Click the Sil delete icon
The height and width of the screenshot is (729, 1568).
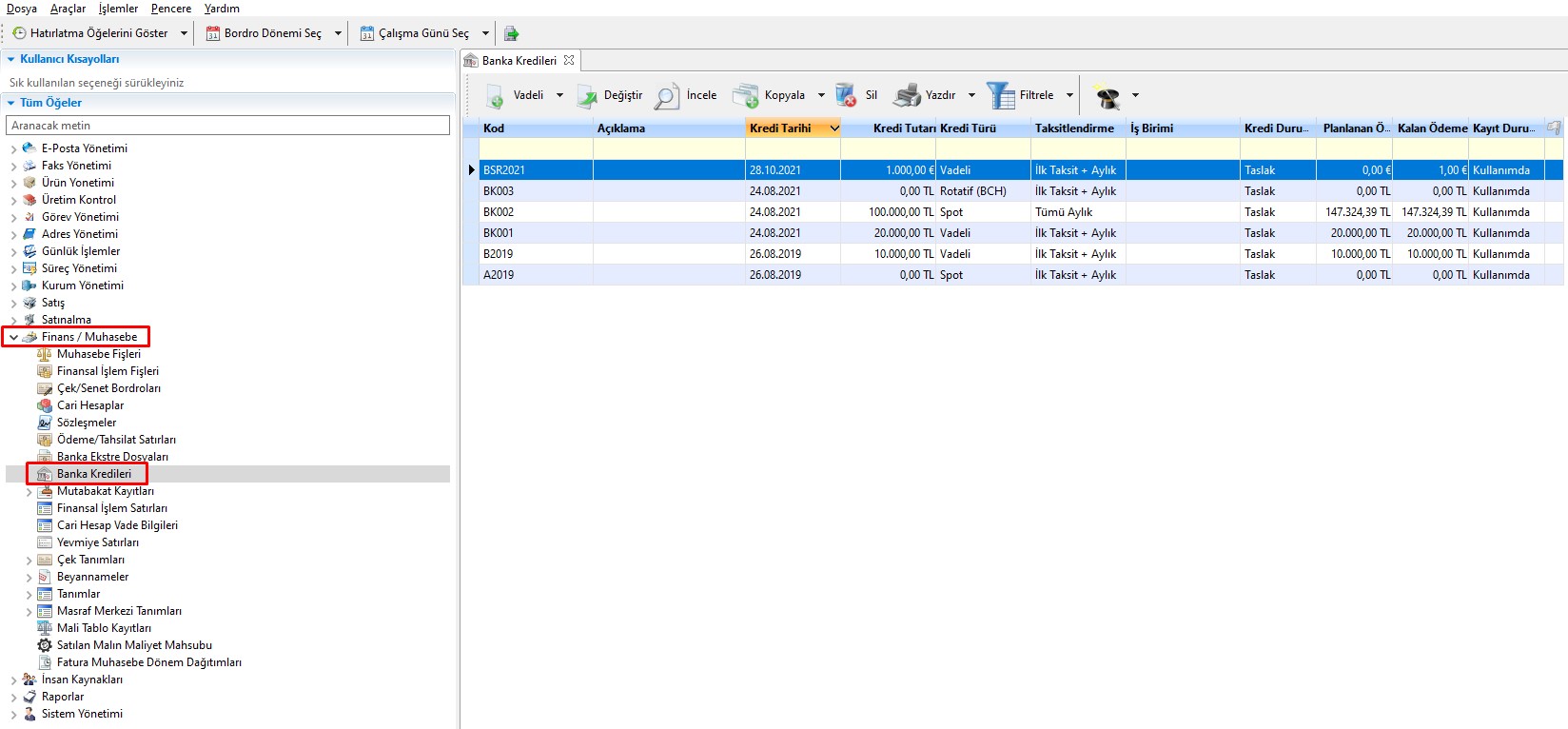(x=845, y=95)
